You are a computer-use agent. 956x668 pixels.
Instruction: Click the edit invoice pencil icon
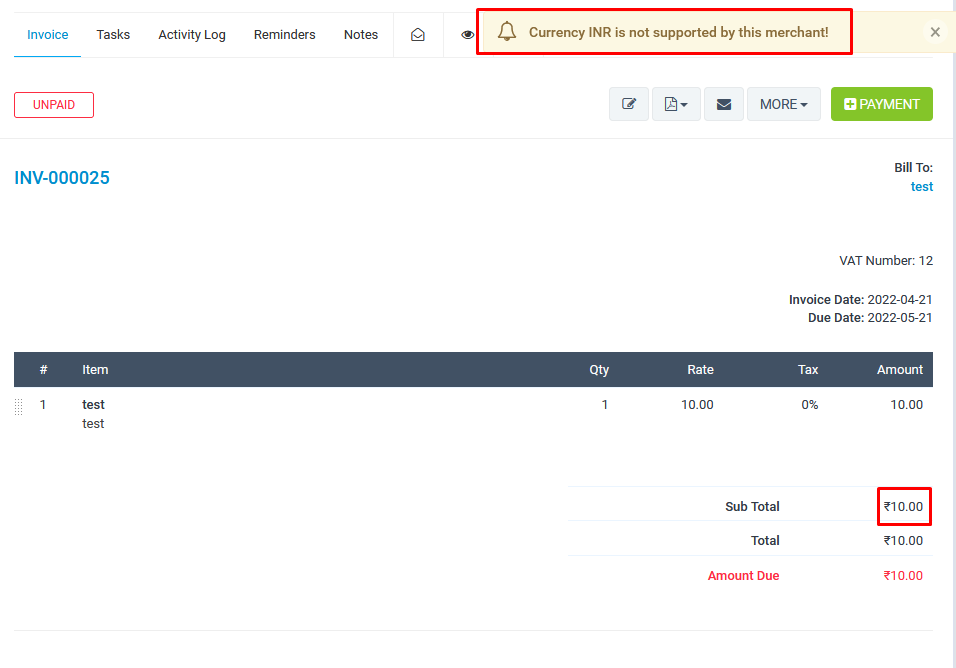(629, 104)
